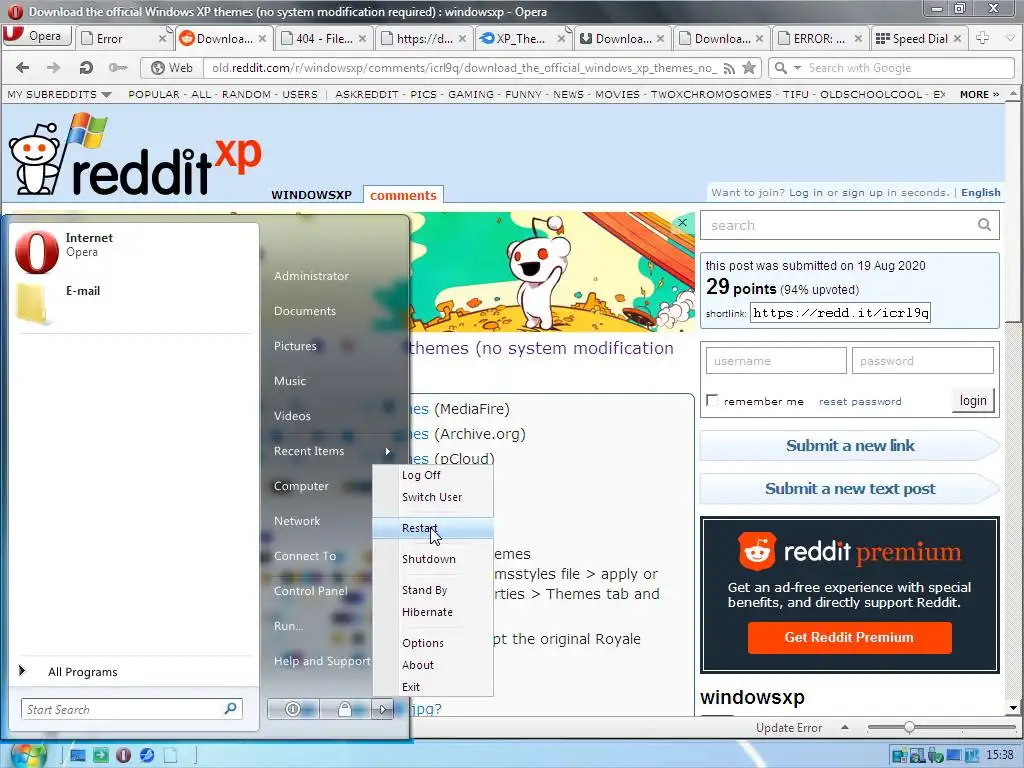The width and height of the screenshot is (1024, 768).
Task: Open the Opera main menu button
Action: point(36,36)
